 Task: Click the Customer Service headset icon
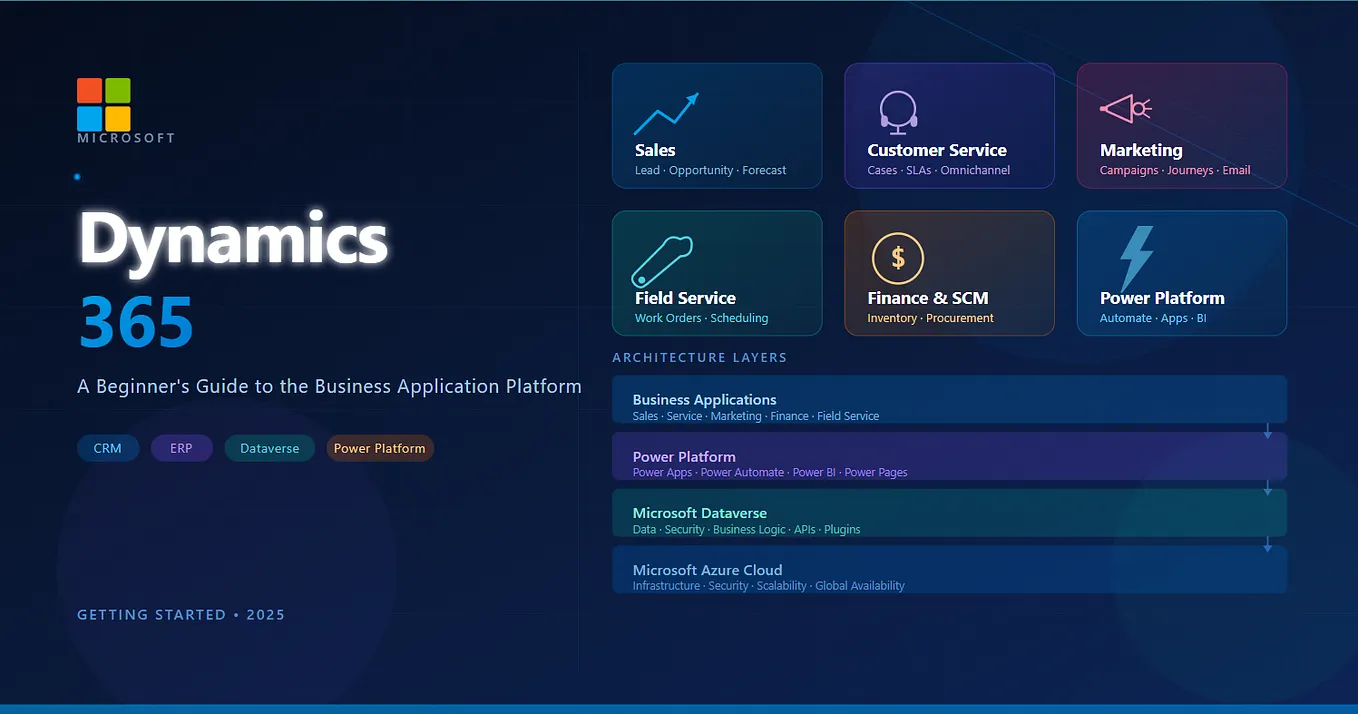(898, 112)
